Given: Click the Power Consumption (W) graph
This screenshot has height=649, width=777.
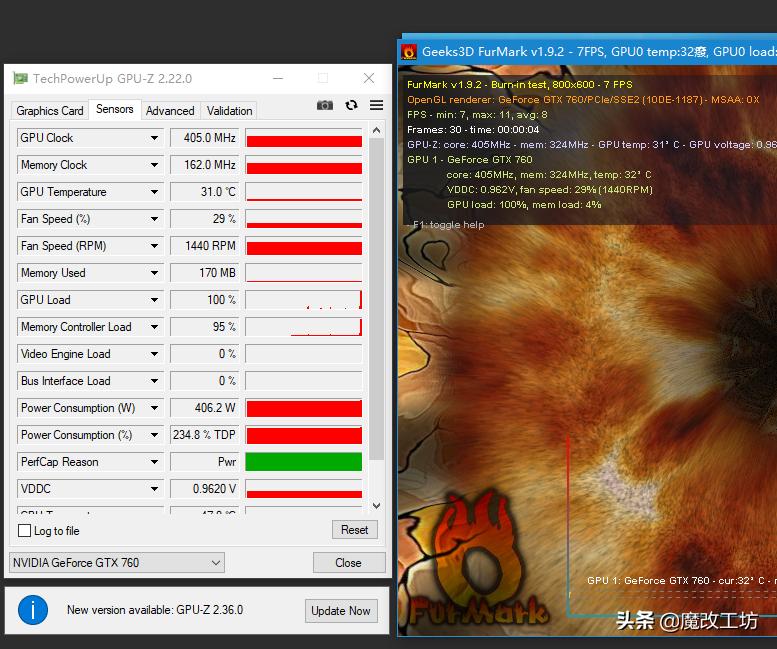Looking at the screenshot, I should click(x=304, y=408).
